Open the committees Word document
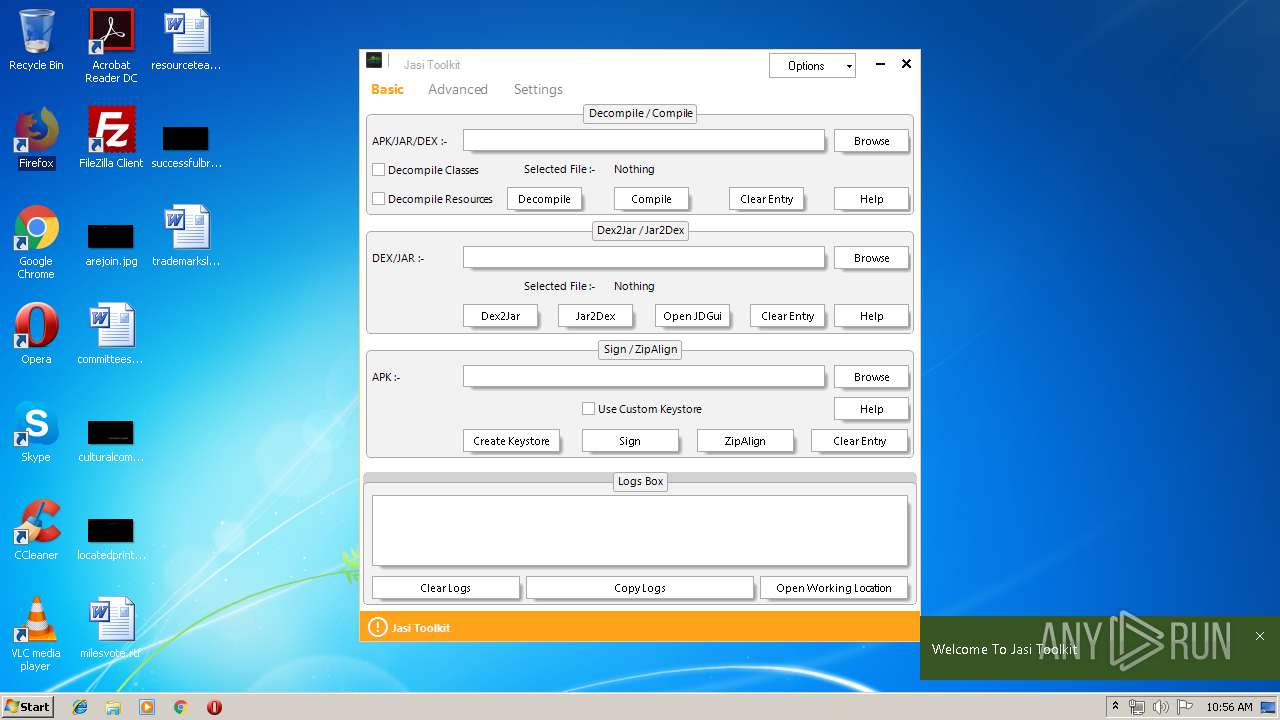Image resolution: width=1280 pixels, height=720 pixels. click(111, 334)
